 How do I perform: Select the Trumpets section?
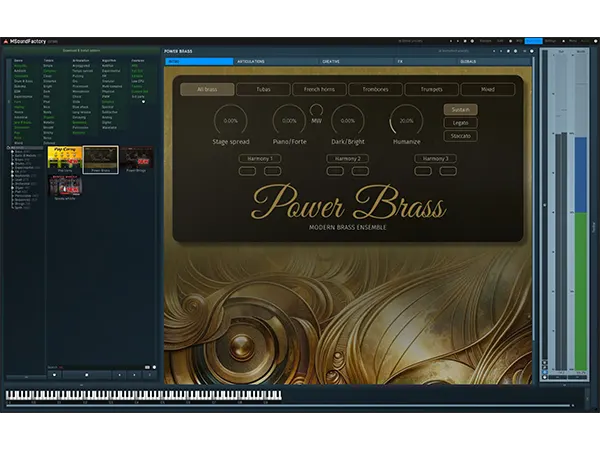[431, 89]
